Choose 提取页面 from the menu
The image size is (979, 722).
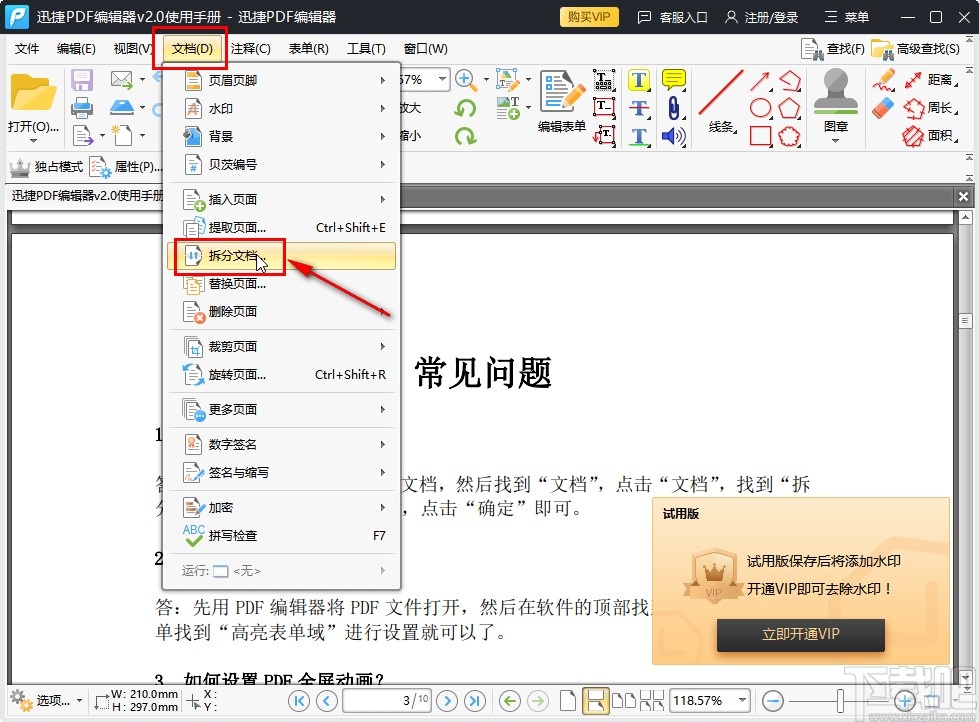coord(282,227)
